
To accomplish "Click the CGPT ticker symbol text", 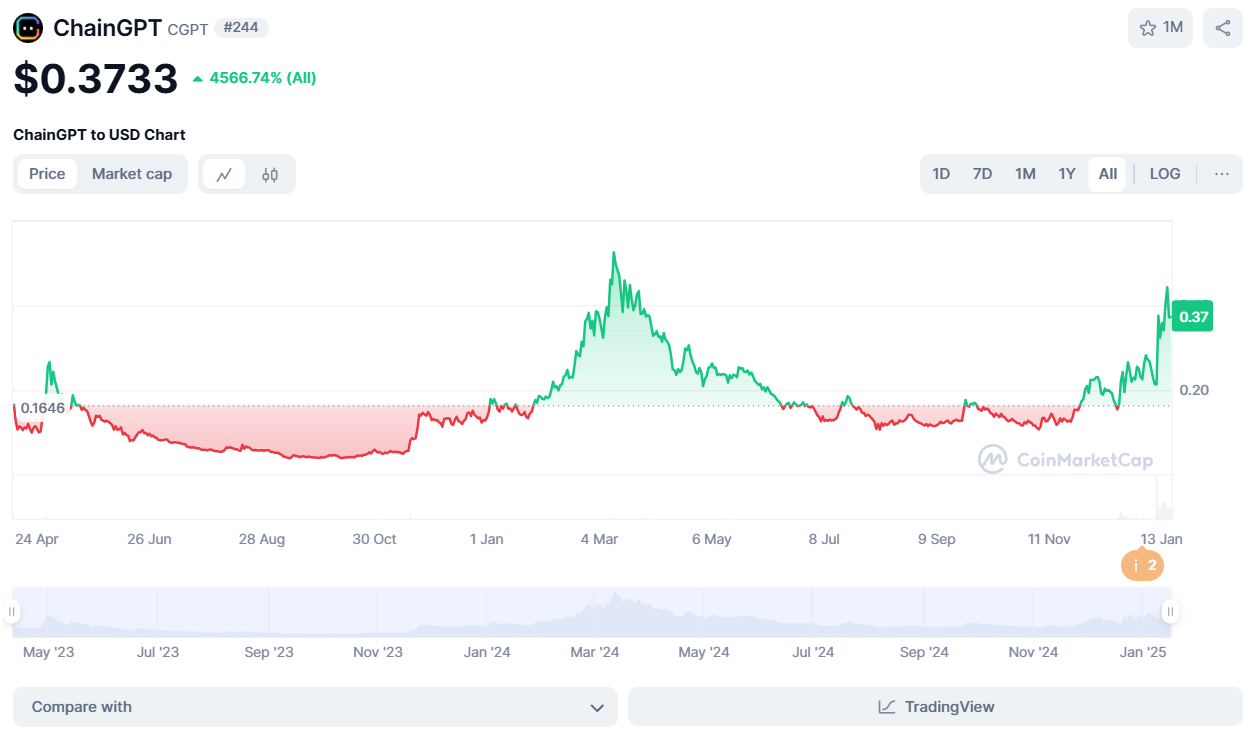I will [188, 30].
